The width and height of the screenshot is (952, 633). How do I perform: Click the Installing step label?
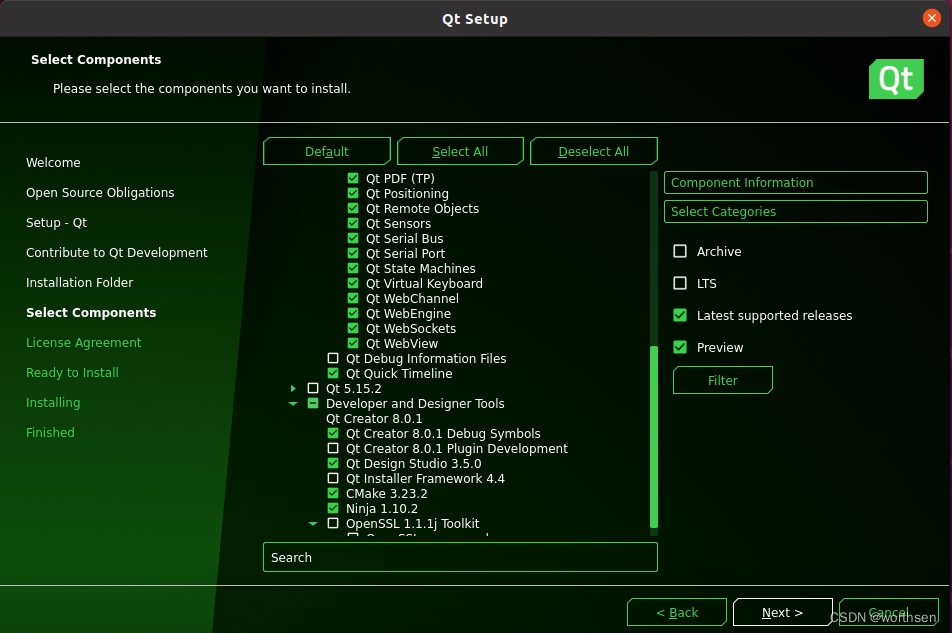pos(53,402)
